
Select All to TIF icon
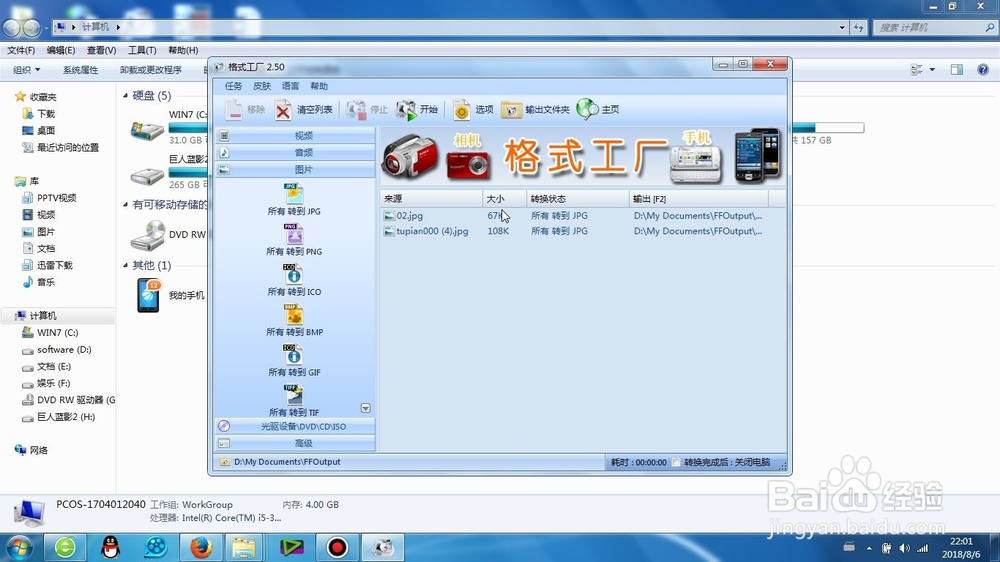pos(293,394)
